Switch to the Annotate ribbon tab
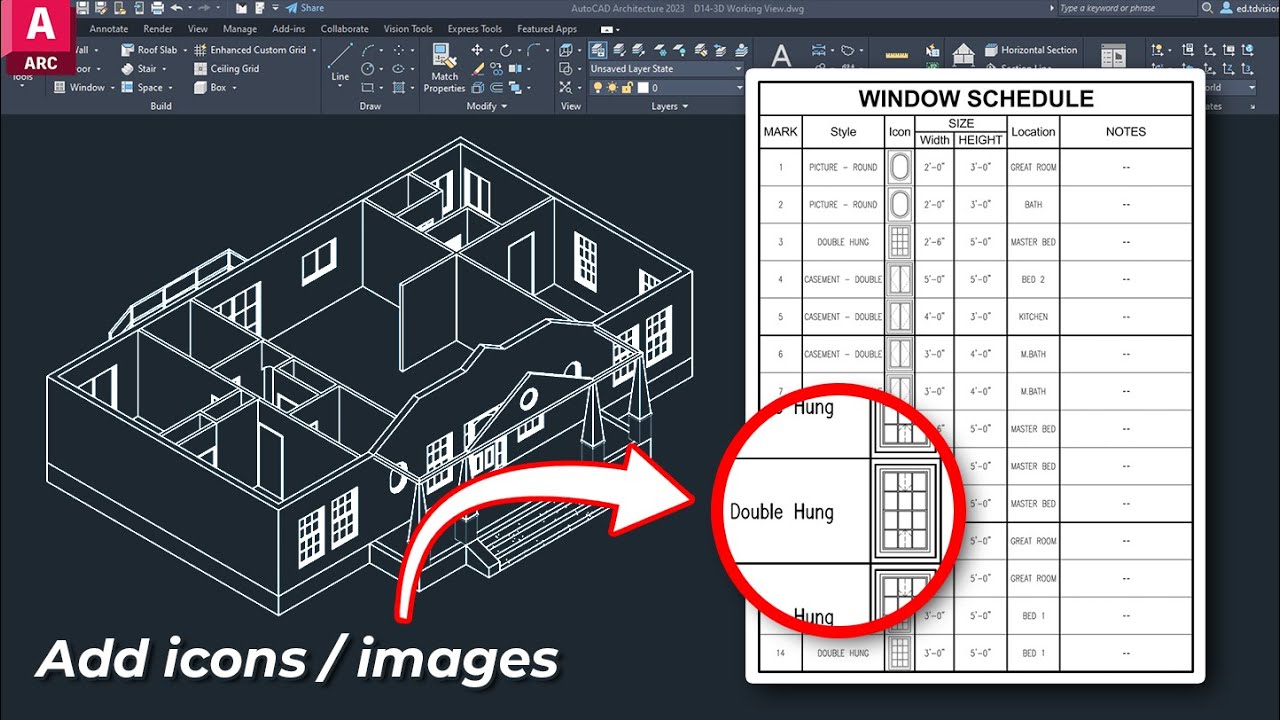Screen dimensions: 1280x720 pyautogui.click(x=109, y=29)
